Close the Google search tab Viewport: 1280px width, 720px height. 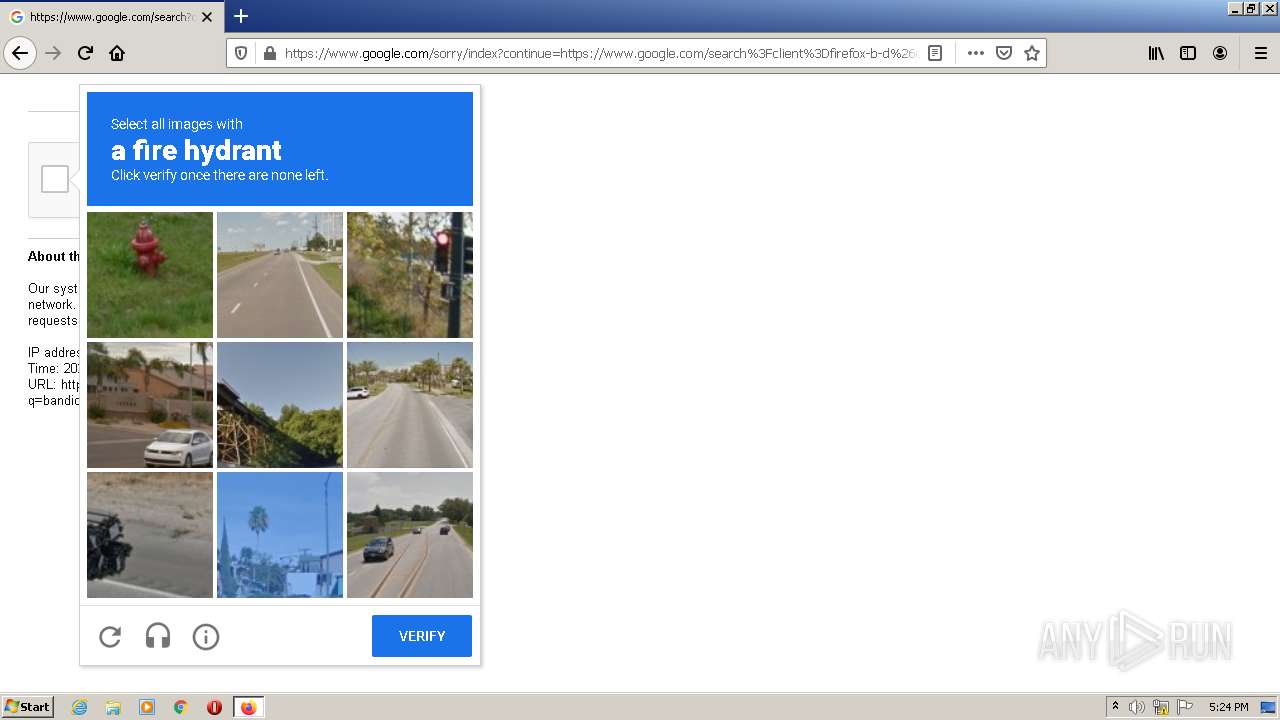207,17
